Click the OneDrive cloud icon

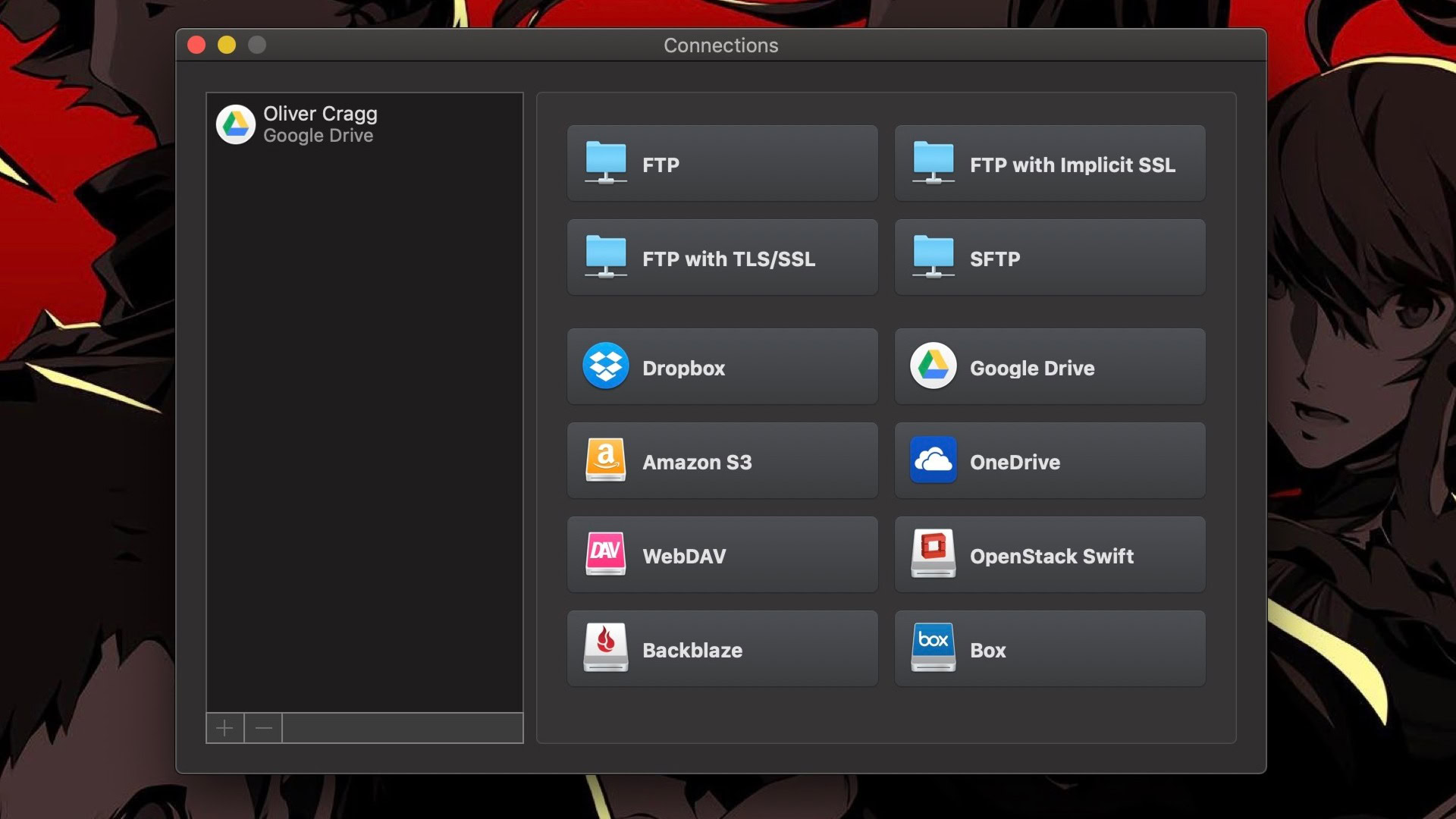pyautogui.click(x=933, y=460)
